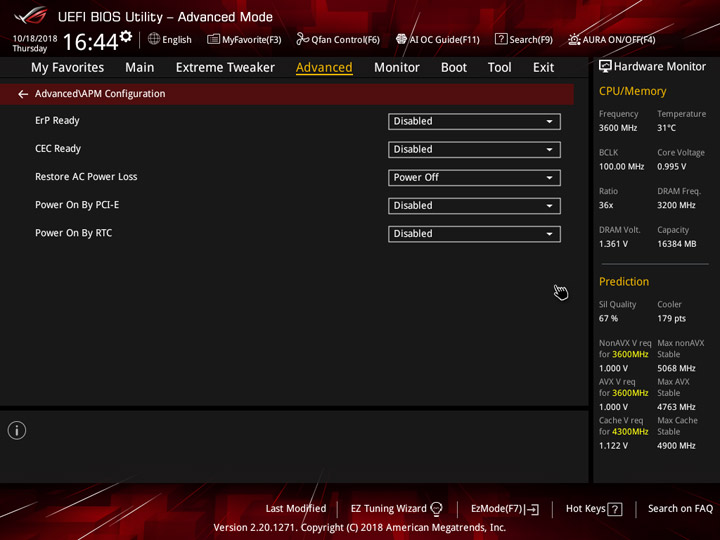Viewport: 720px width, 540px height.
Task: Switch to the Extreme Tweaker tab
Action: pyautogui.click(x=225, y=68)
